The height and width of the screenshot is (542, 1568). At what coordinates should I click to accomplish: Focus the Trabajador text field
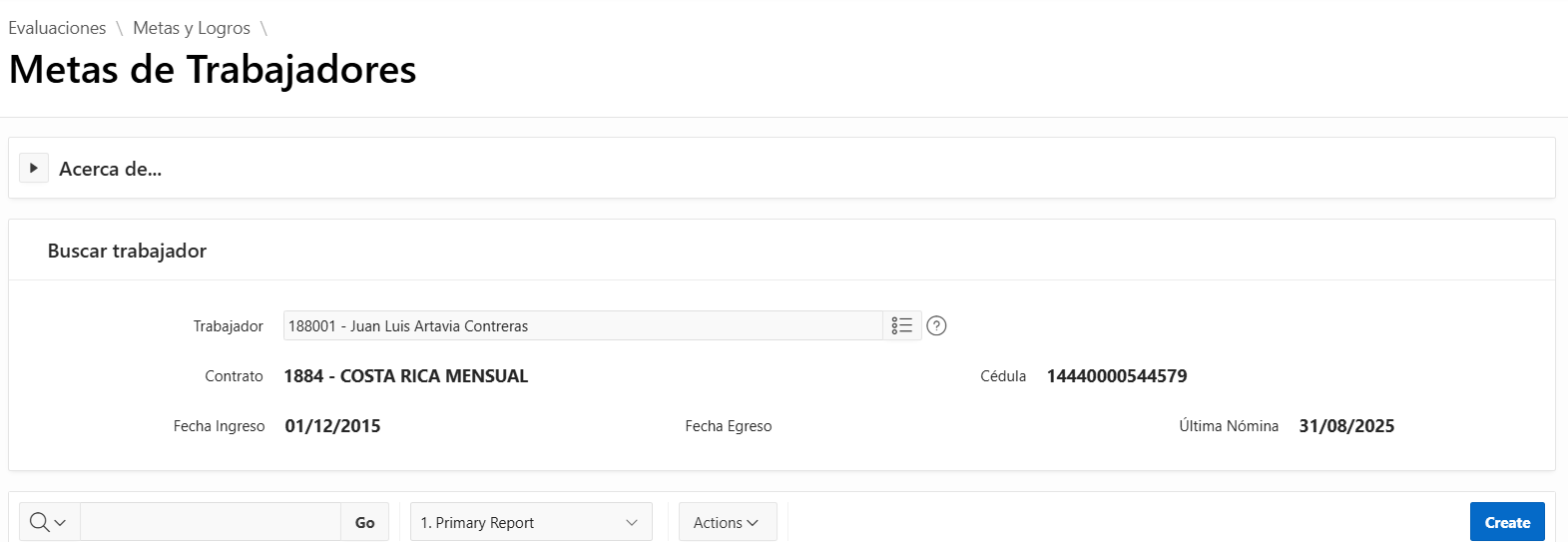[x=583, y=325]
